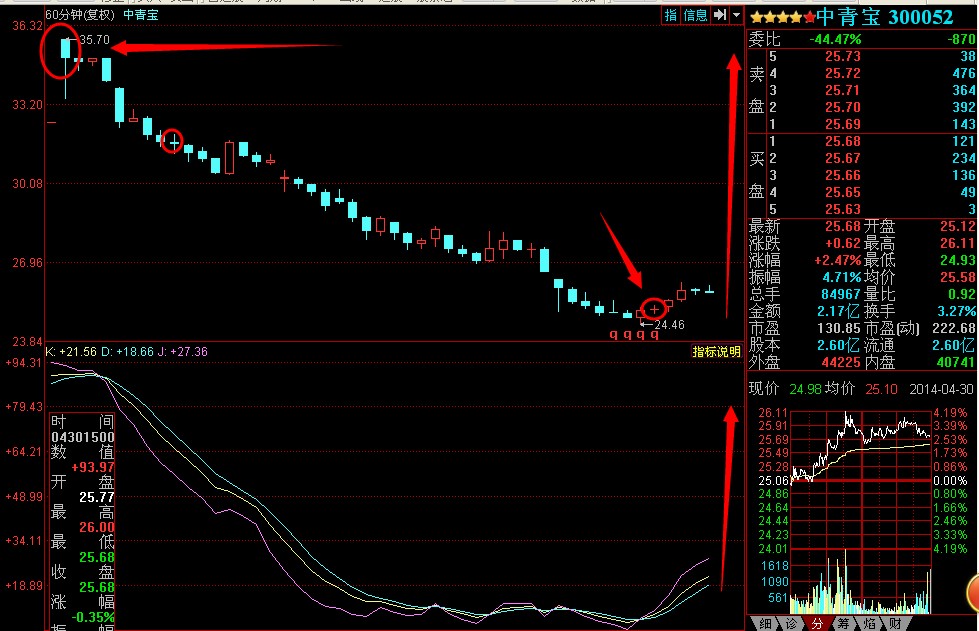Click the 中青宝 label in chart header
The height and width of the screenshot is (631, 979).
coord(140,14)
